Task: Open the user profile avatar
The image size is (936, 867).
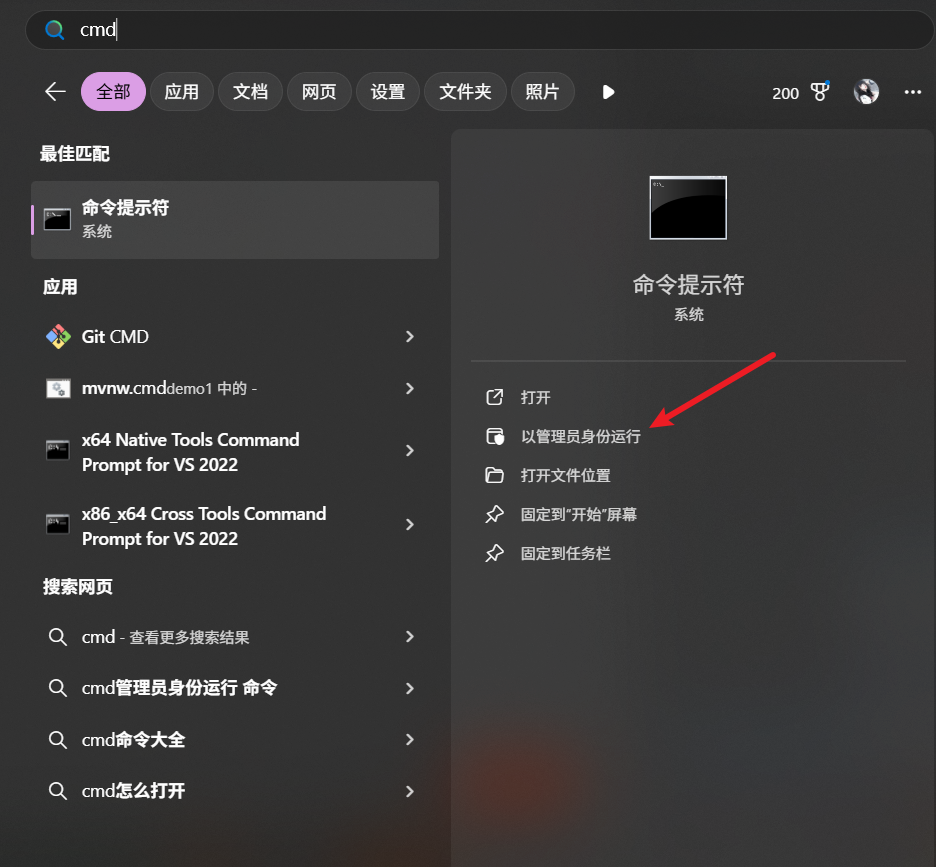Action: (866, 92)
